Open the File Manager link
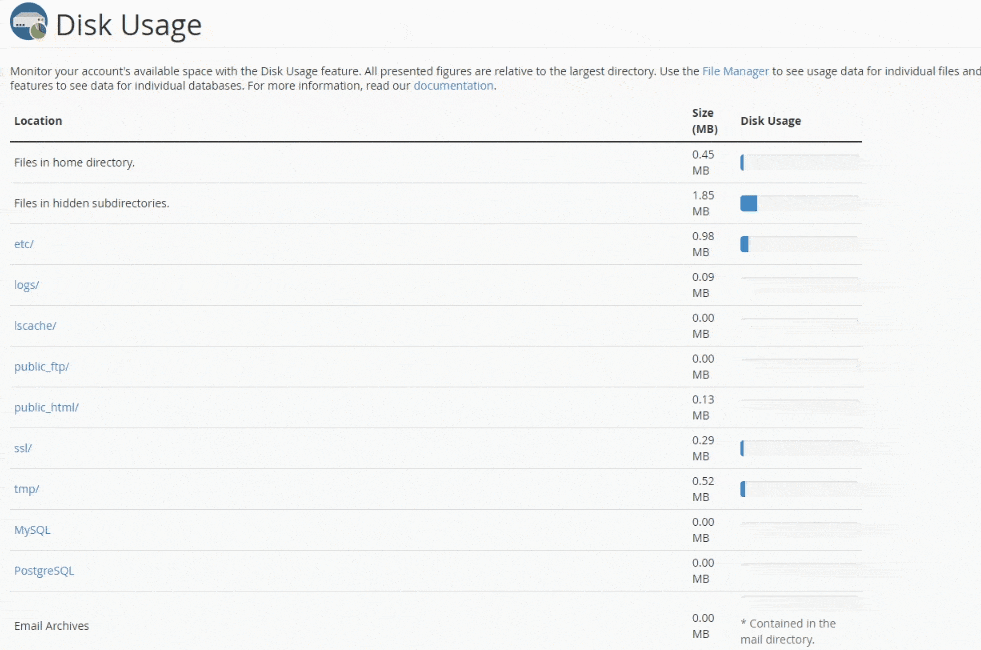Viewport: 981px width, 650px height. (x=735, y=71)
